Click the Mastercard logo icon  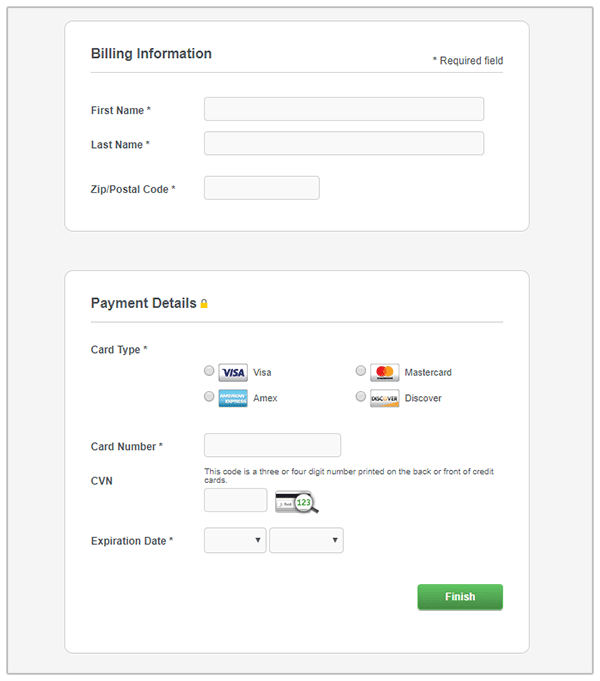click(x=385, y=373)
